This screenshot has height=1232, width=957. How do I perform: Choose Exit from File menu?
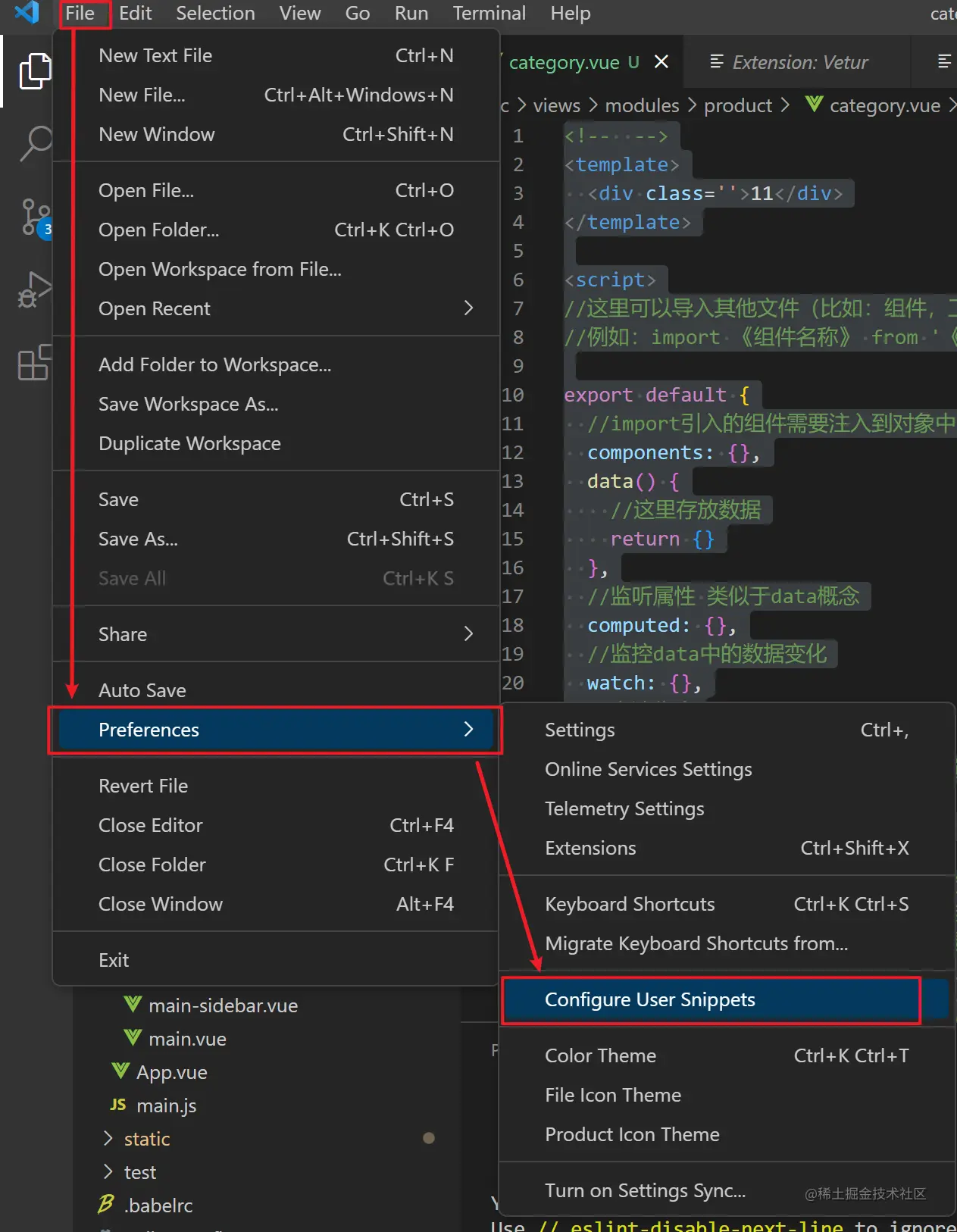(276, 960)
